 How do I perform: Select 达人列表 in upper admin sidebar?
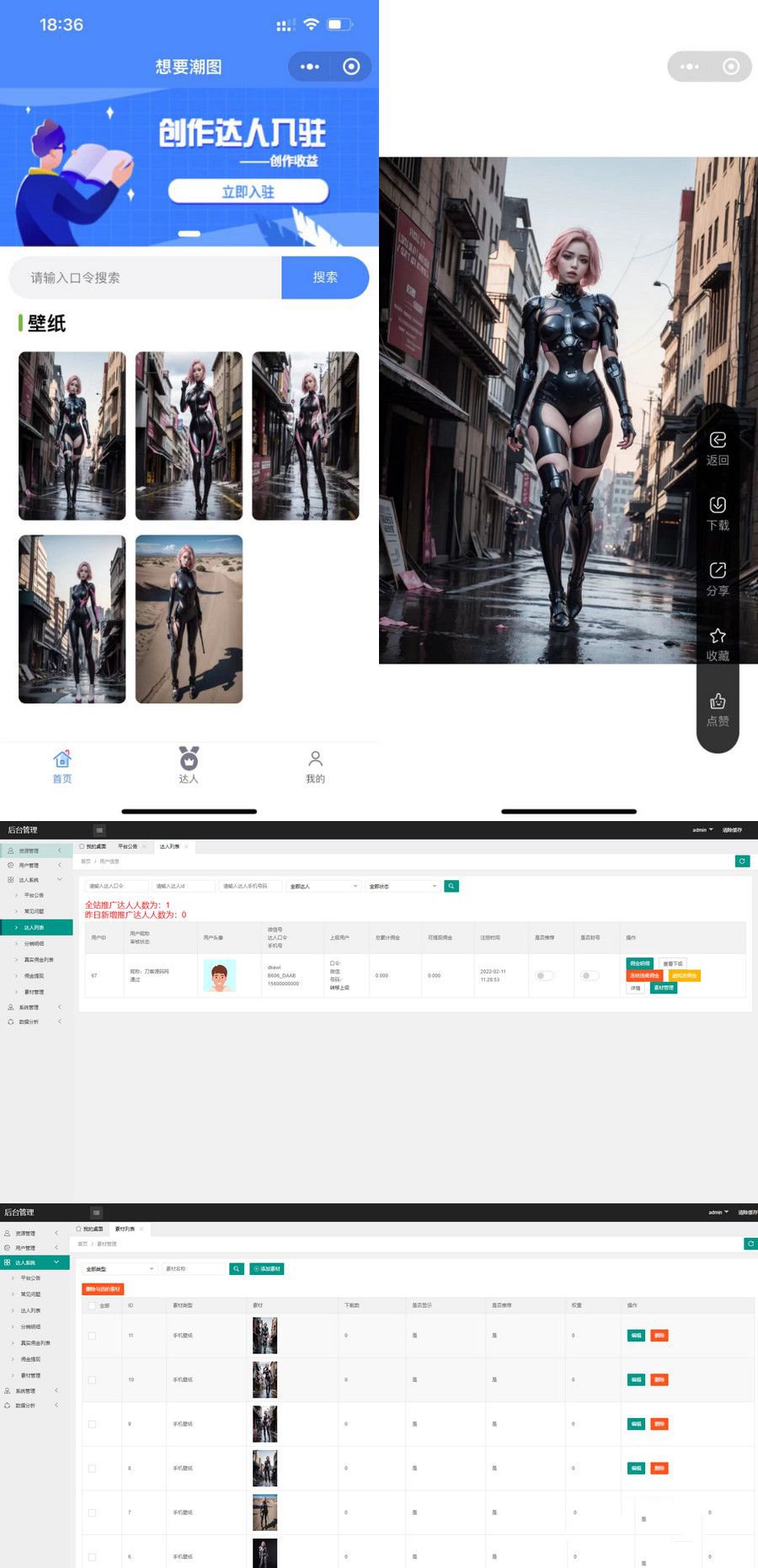36,927
